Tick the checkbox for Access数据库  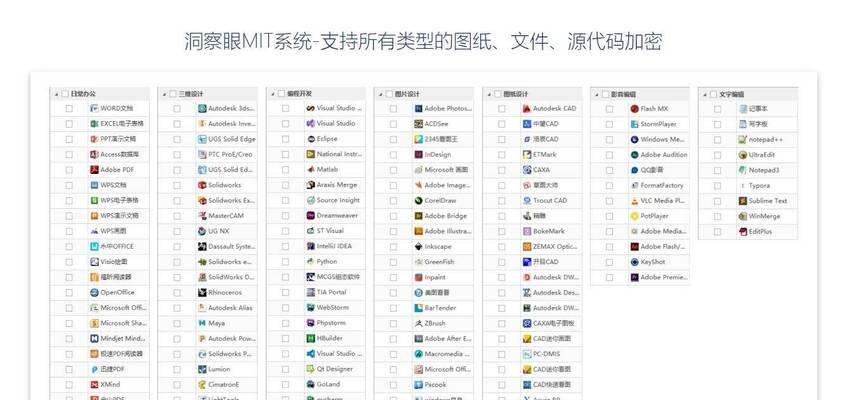(69, 155)
